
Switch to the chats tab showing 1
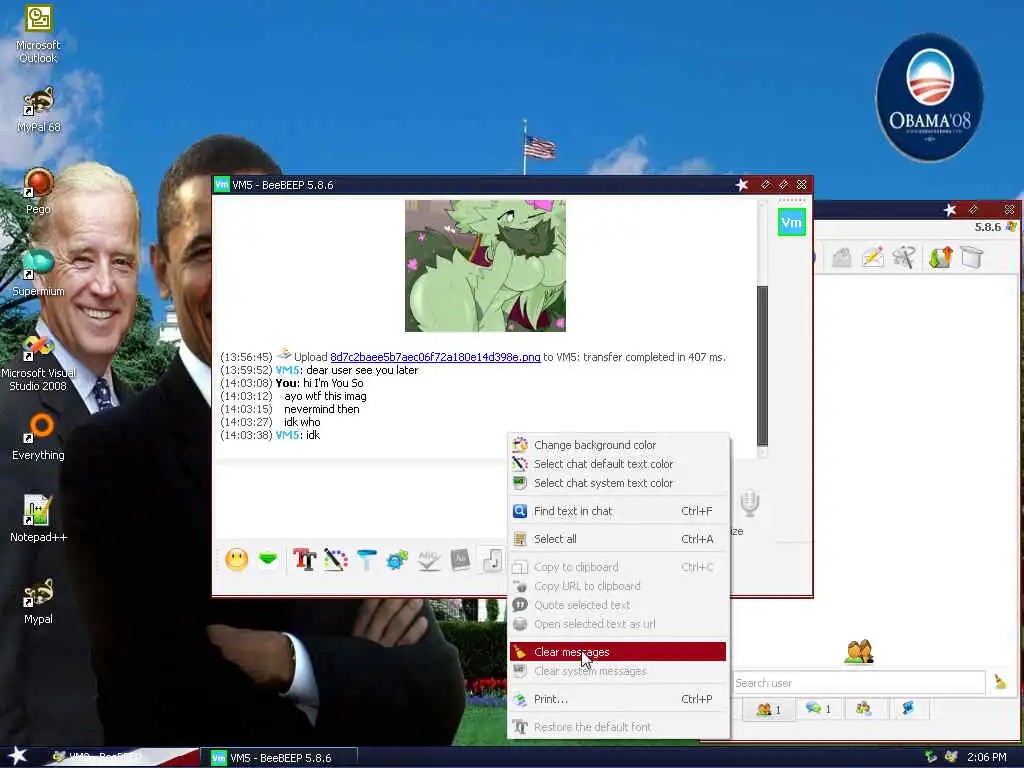pyautogui.click(x=818, y=709)
